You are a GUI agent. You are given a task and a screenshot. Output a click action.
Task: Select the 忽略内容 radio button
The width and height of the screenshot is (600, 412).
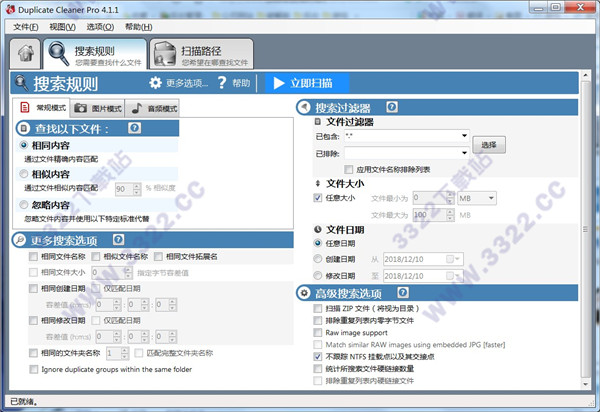[x=24, y=205]
